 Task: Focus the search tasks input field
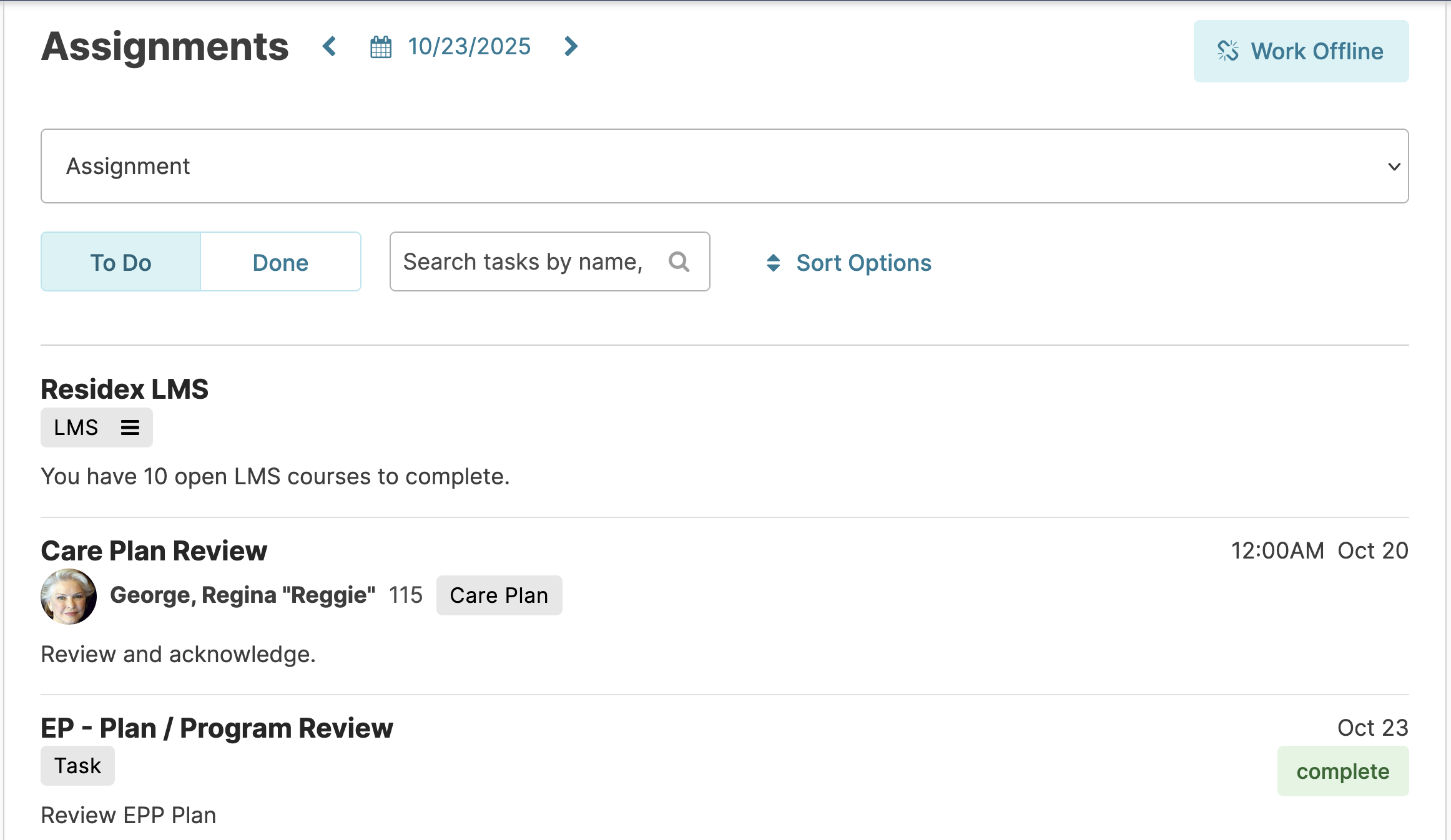click(x=524, y=262)
